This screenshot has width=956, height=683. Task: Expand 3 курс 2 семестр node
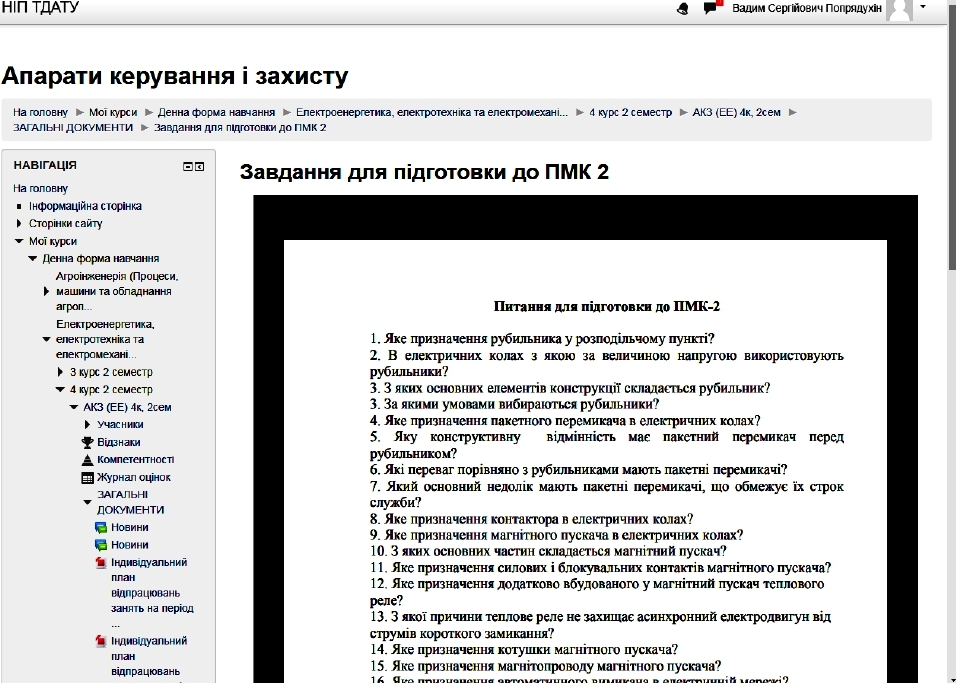click(x=60, y=372)
